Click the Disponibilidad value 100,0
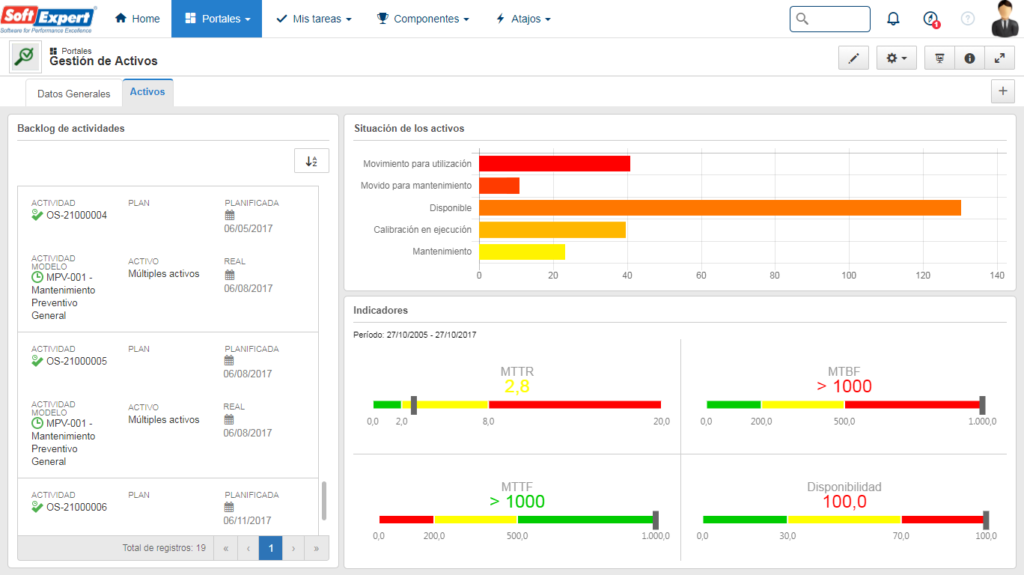 point(844,502)
